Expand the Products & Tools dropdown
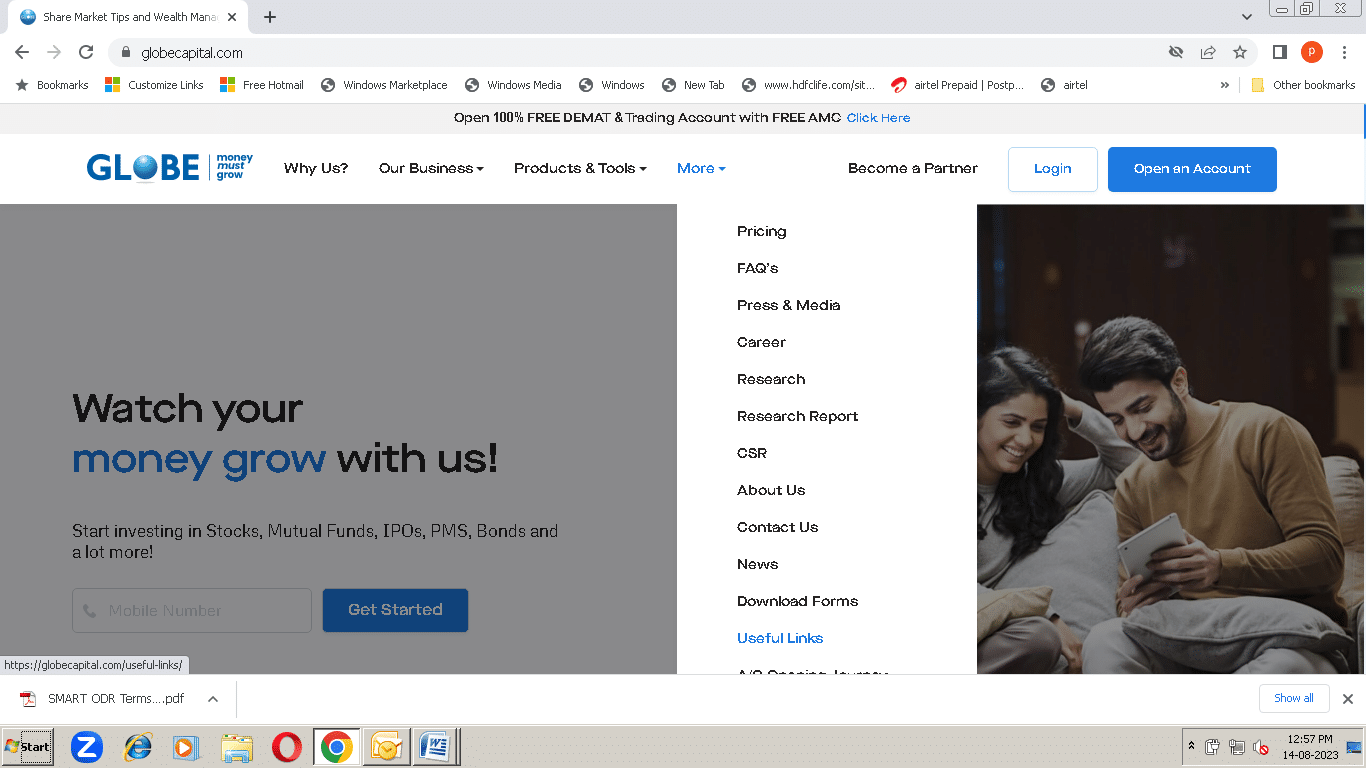This screenshot has width=1366, height=768. (x=580, y=168)
